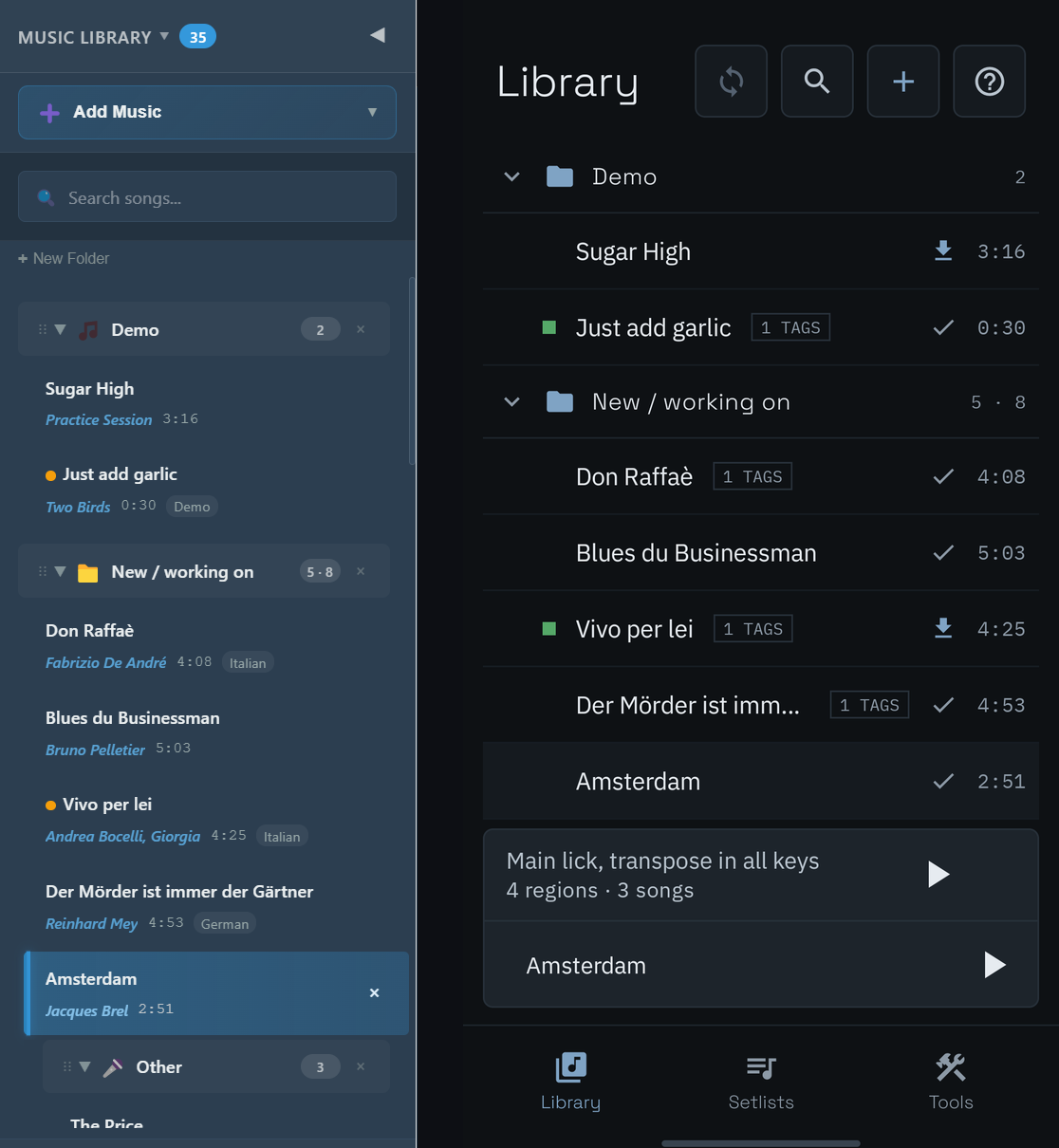The width and height of the screenshot is (1059, 1148).
Task: Create a folder with New Folder
Action: [64, 258]
